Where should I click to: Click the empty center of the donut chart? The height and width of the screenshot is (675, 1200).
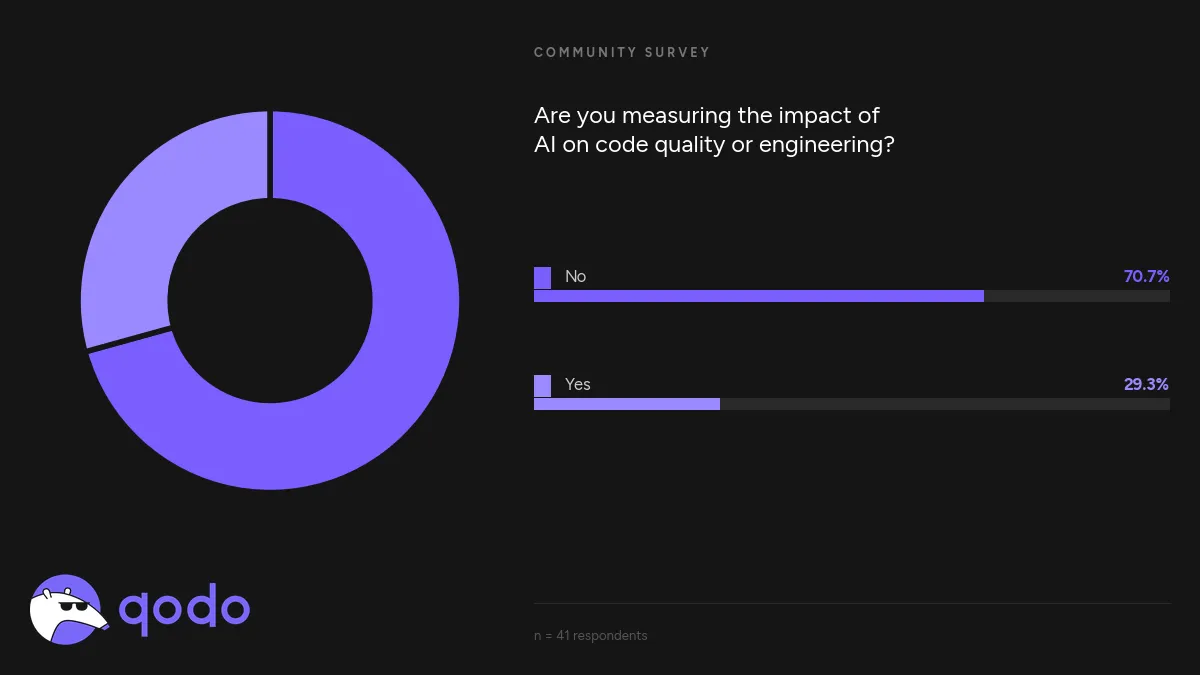270,300
